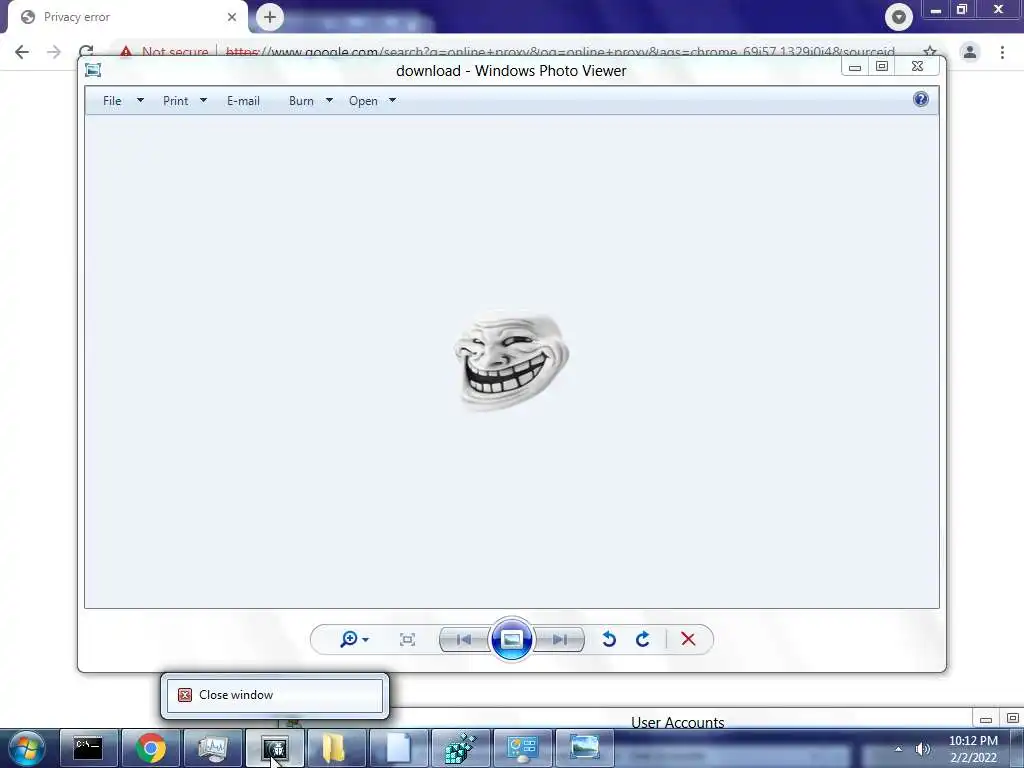Click the Chrome address bar URL

tap(560, 52)
